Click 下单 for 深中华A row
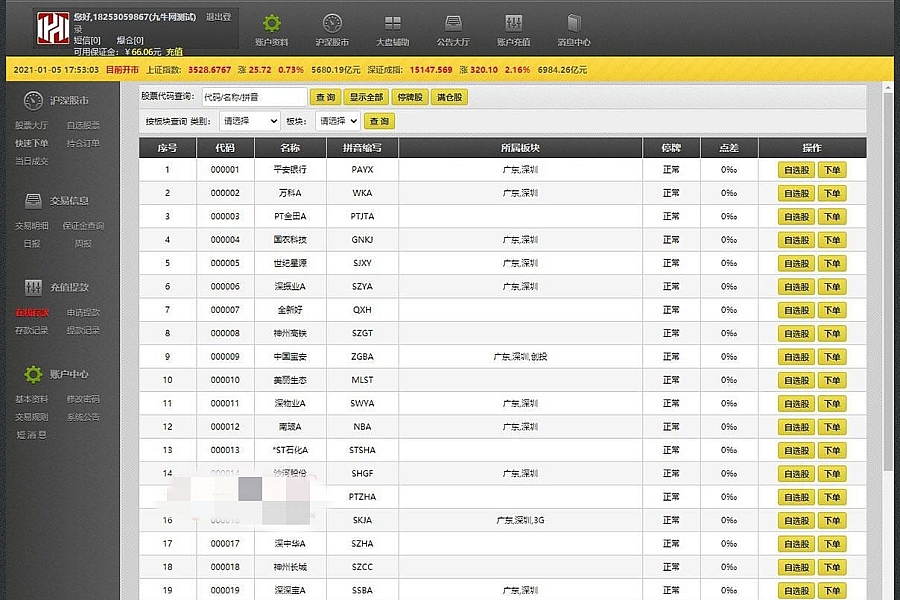 (832, 544)
